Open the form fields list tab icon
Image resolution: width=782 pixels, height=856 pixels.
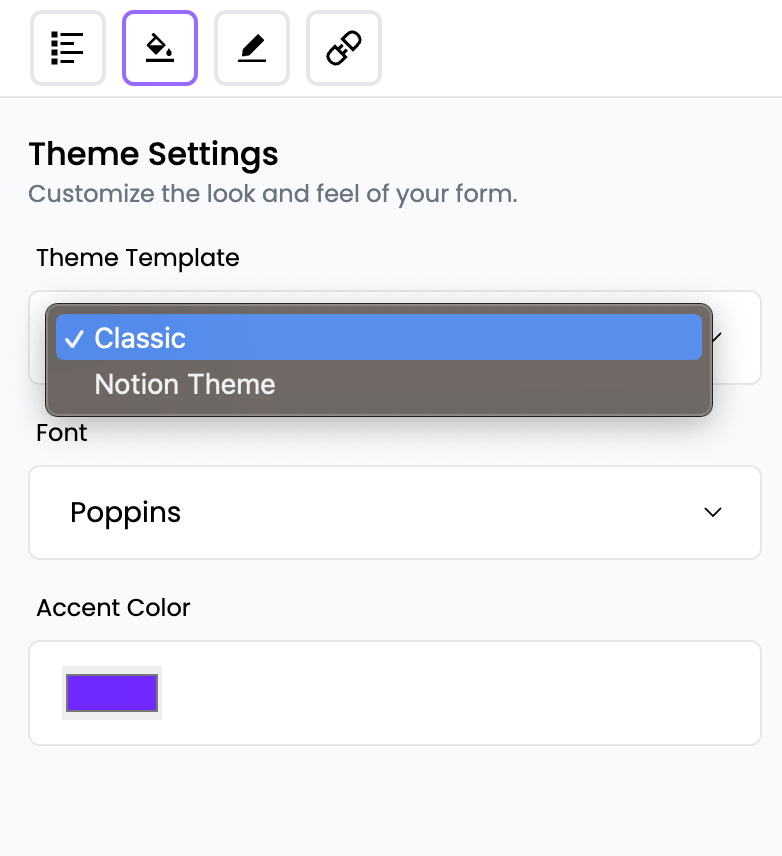point(68,48)
